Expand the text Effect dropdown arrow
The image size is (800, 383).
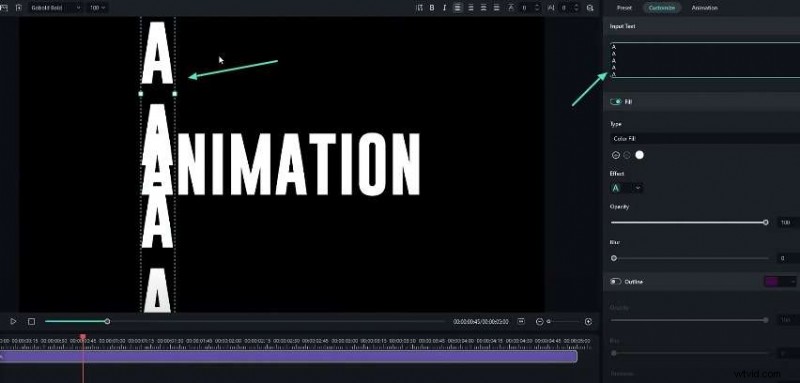638,188
